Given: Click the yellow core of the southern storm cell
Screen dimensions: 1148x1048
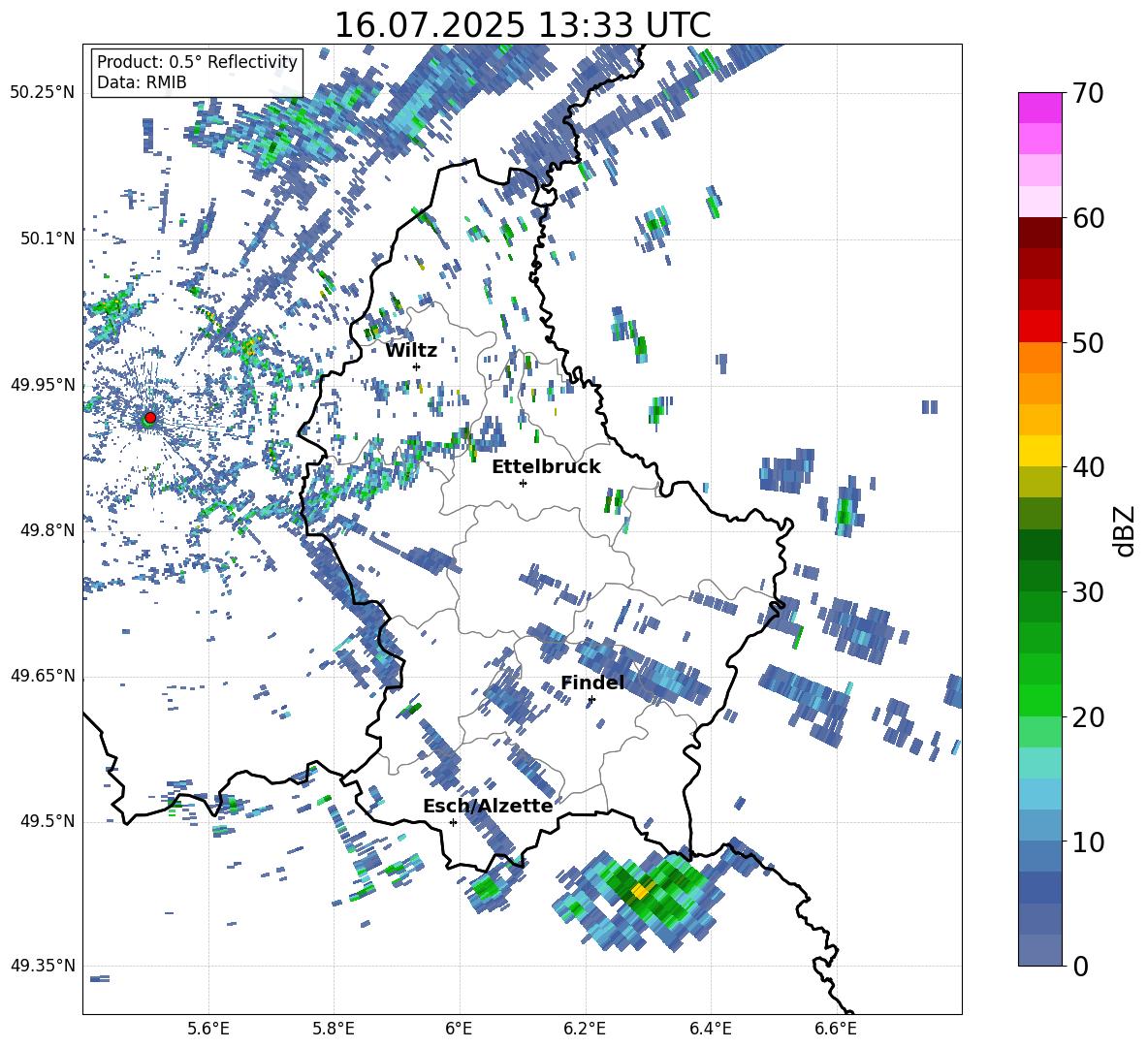Looking at the screenshot, I should coord(640,891).
